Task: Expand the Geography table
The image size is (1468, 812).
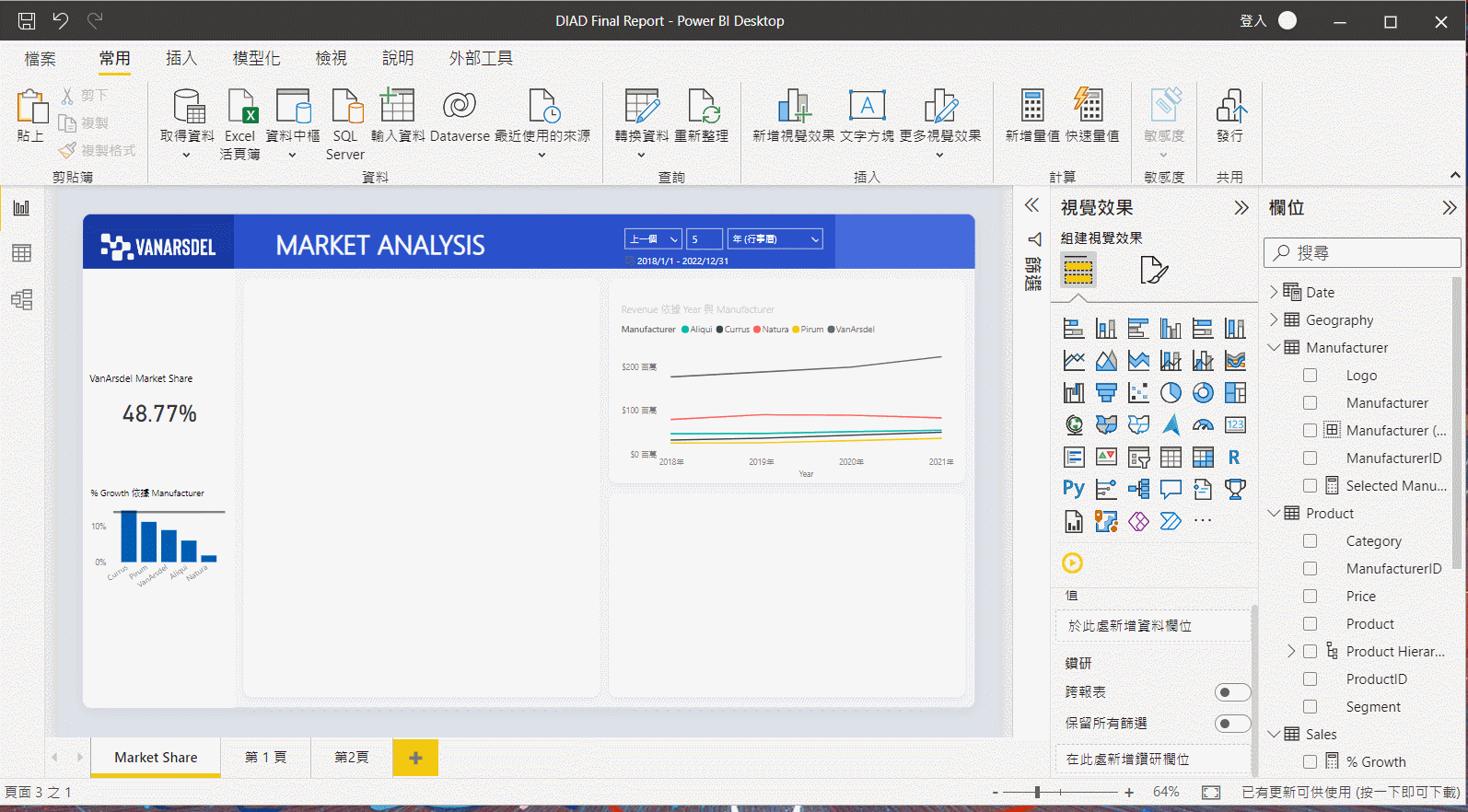Action: click(1274, 319)
